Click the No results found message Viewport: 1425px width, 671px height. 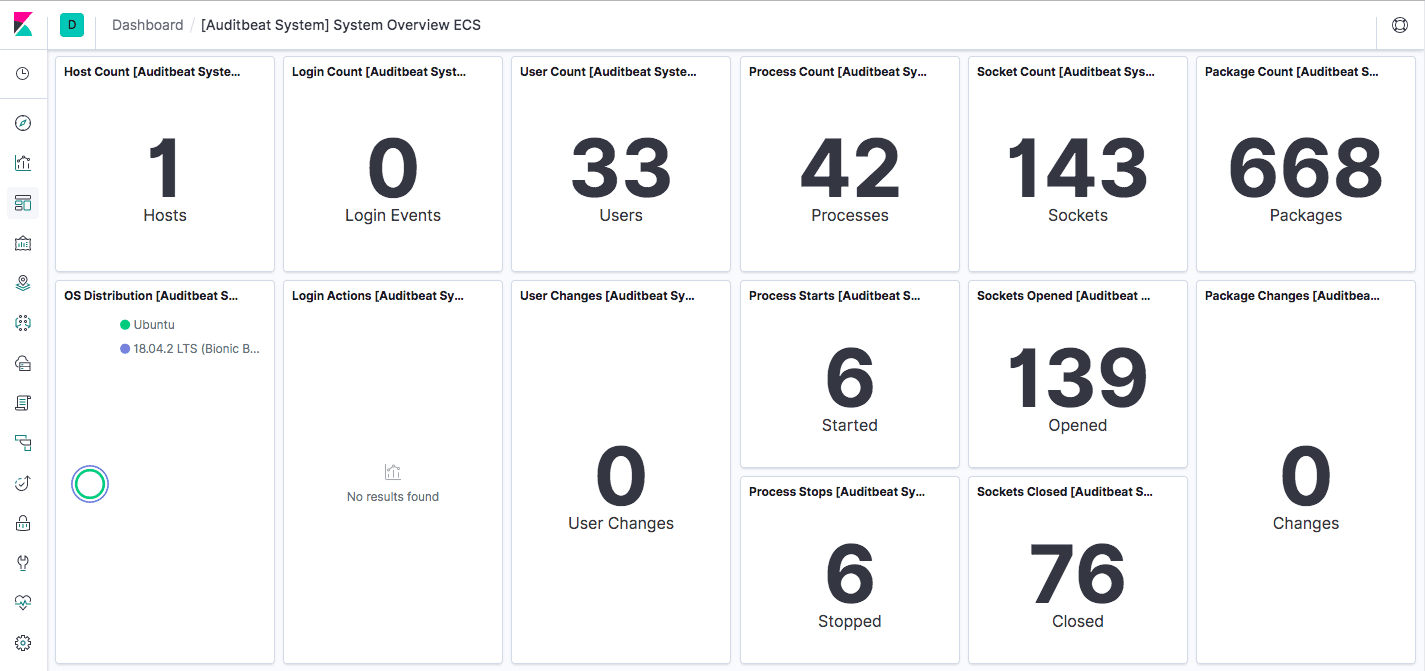[393, 496]
